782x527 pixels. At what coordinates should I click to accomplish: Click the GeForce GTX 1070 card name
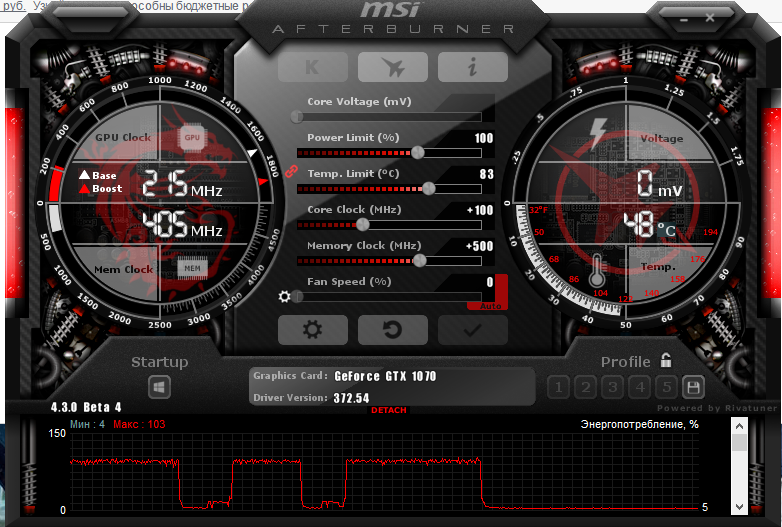pyautogui.click(x=385, y=376)
